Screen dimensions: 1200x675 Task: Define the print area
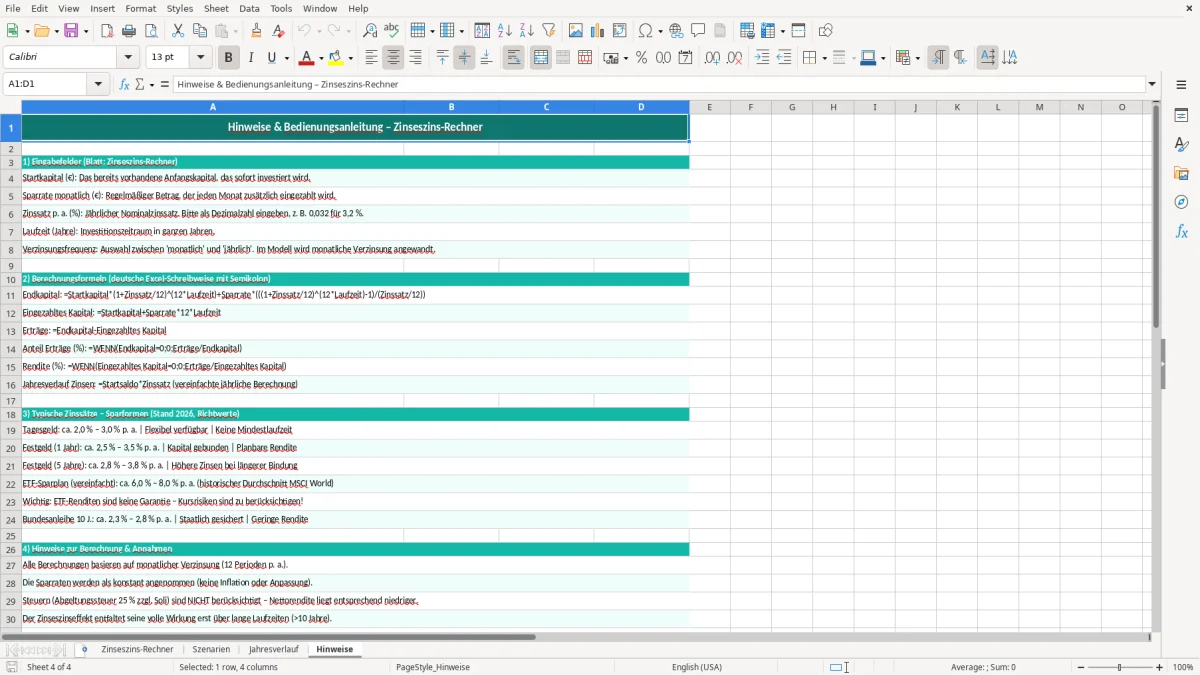click(747, 31)
